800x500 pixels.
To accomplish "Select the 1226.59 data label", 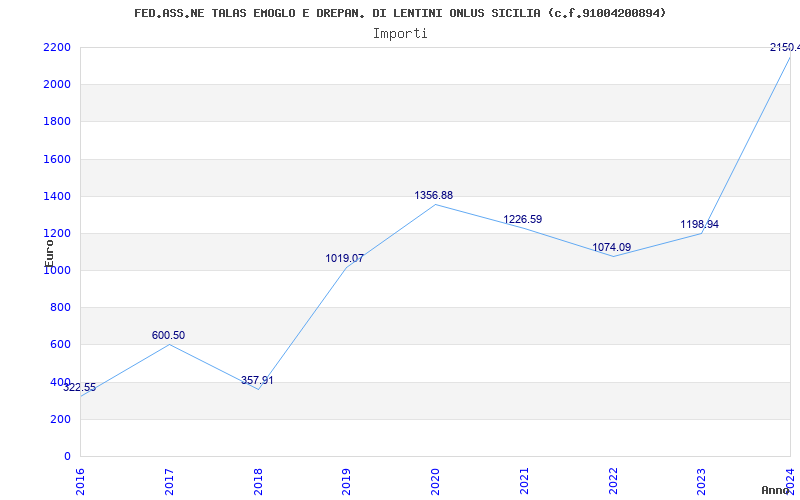I will (x=522, y=219).
